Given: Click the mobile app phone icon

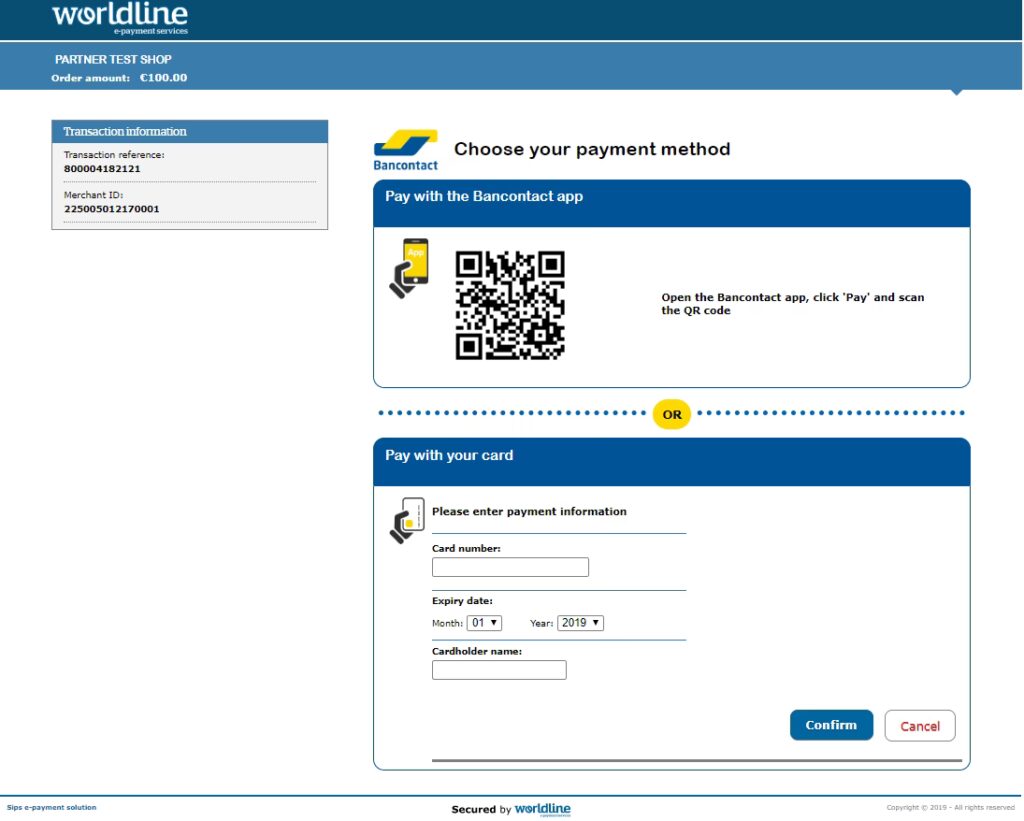Looking at the screenshot, I should pos(409,268).
